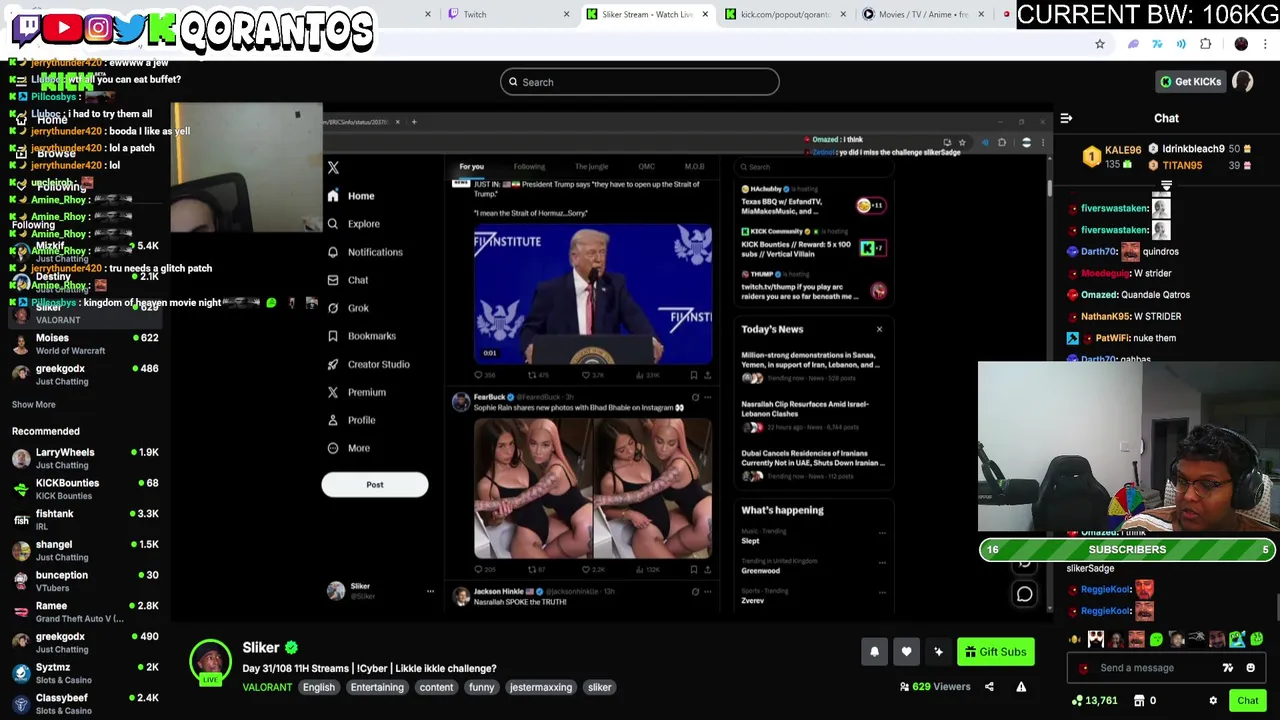Open the FearBuck post three-dot menu
Screen dimensions: 1280x720
(707, 397)
